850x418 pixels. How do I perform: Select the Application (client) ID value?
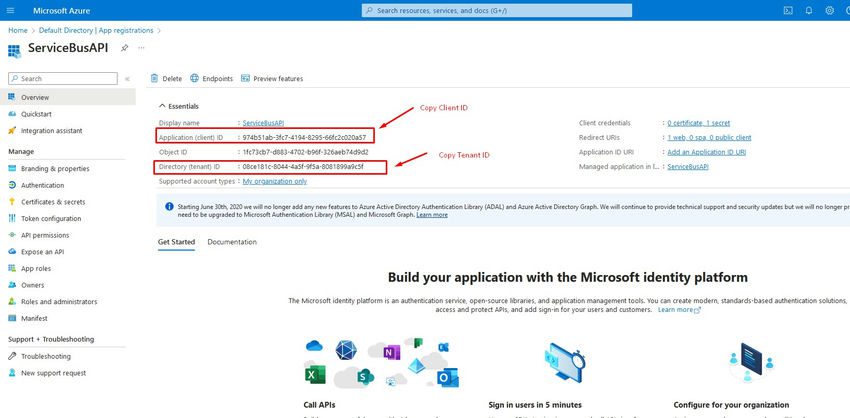[305, 138]
